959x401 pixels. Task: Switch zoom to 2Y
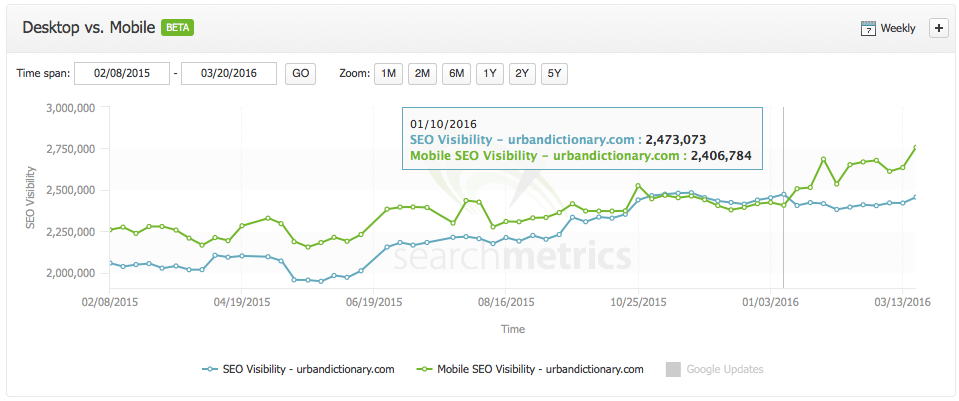pyautogui.click(x=522, y=74)
